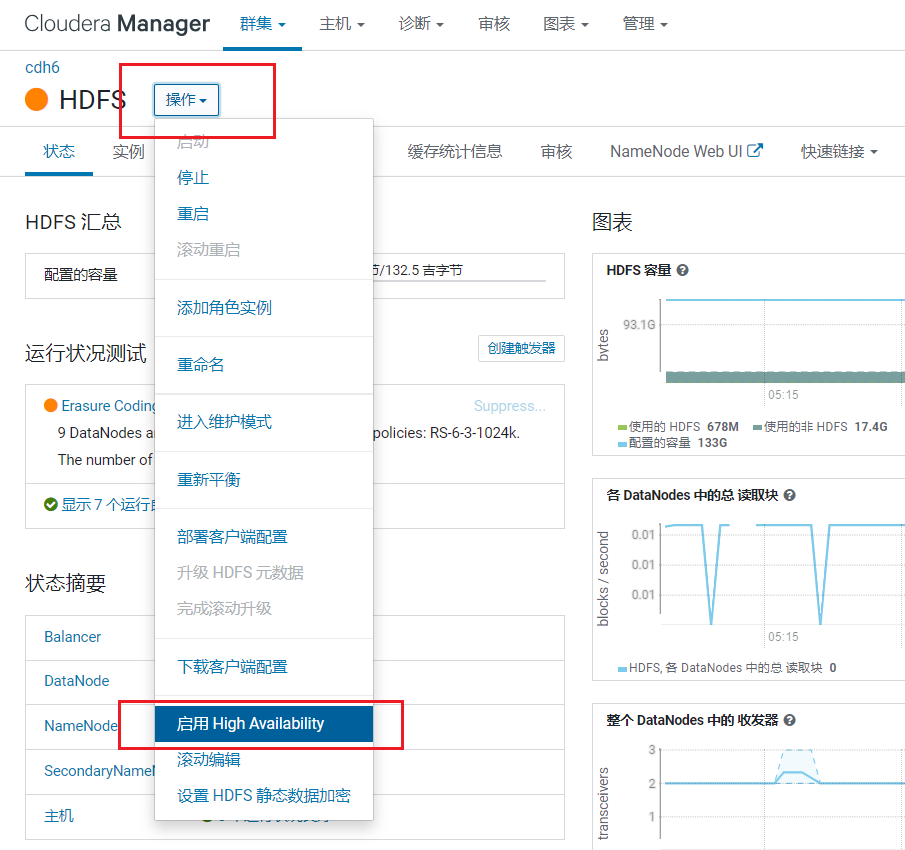The image size is (905, 850).
Task: Open the Erasure Coding health test link
Action: point(109,406)
